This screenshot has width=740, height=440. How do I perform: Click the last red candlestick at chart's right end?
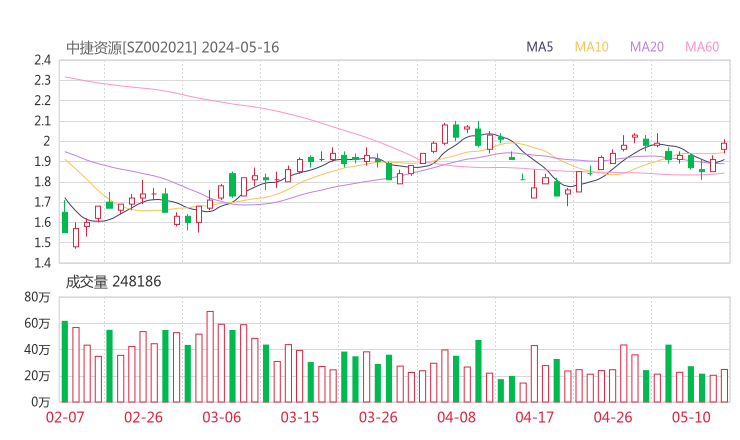click(724, 146)
